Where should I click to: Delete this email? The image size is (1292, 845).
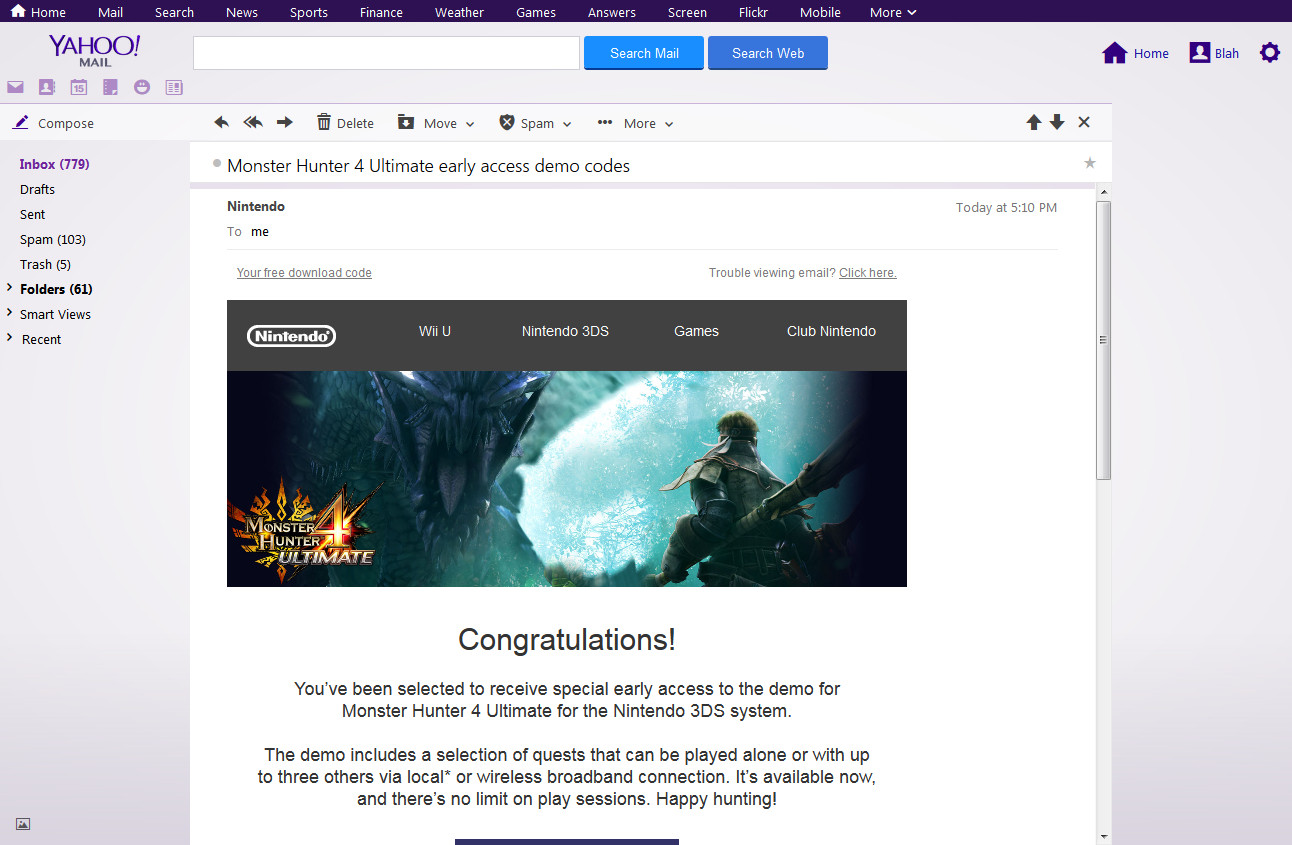pyautogui.click(x=345, y=123)
